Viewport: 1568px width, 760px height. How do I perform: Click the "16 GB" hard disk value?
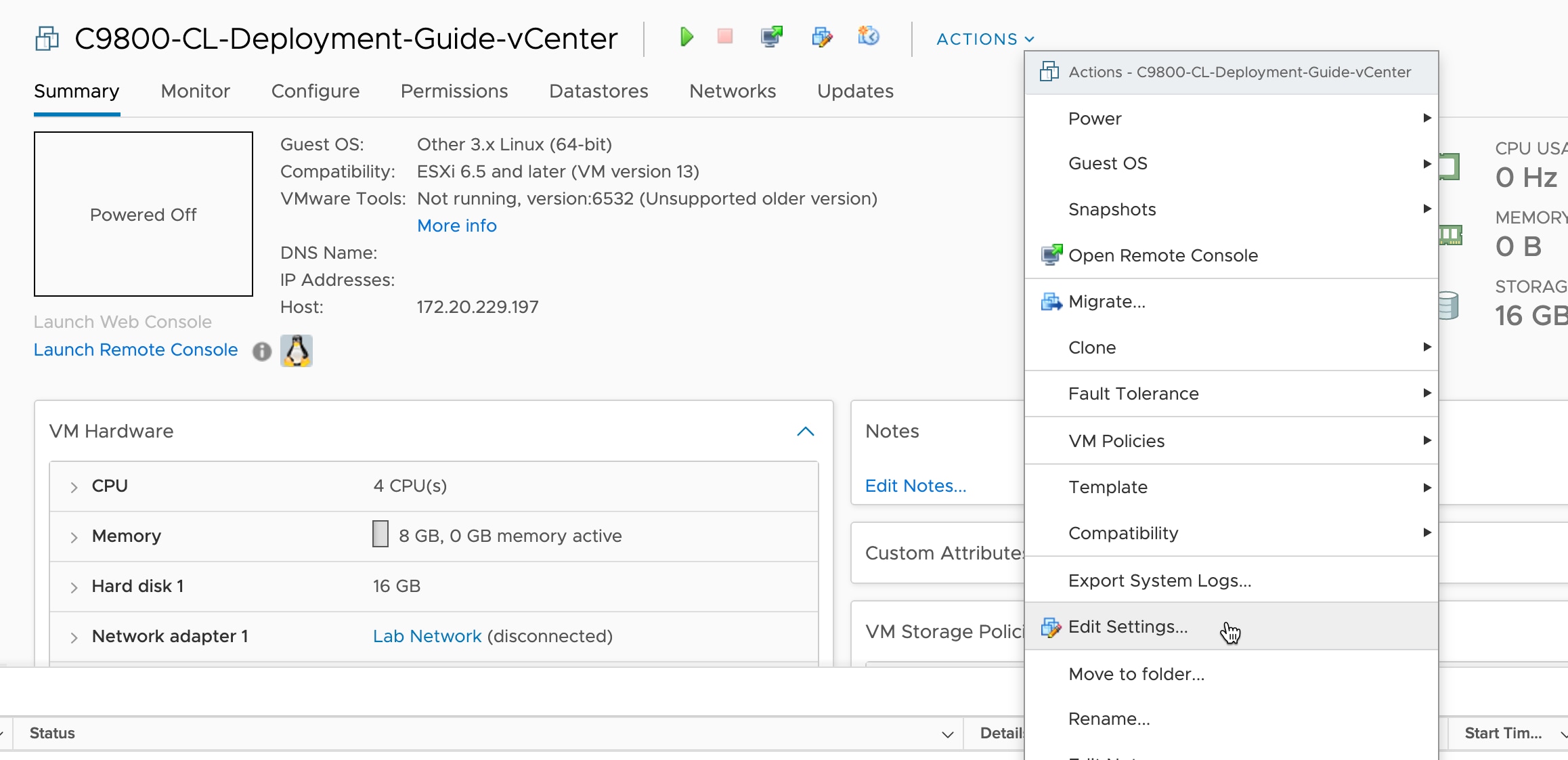397,586
